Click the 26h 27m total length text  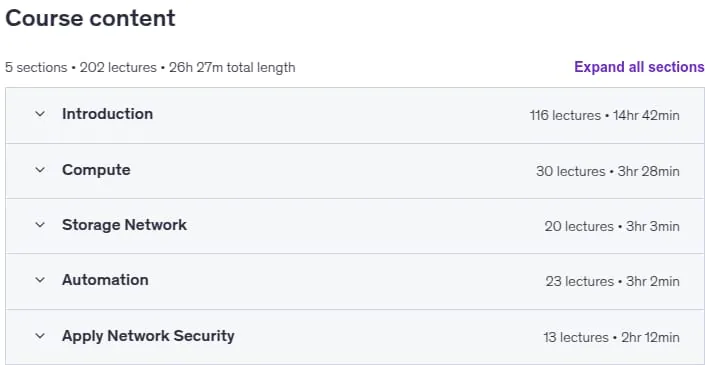coord(232,67)
